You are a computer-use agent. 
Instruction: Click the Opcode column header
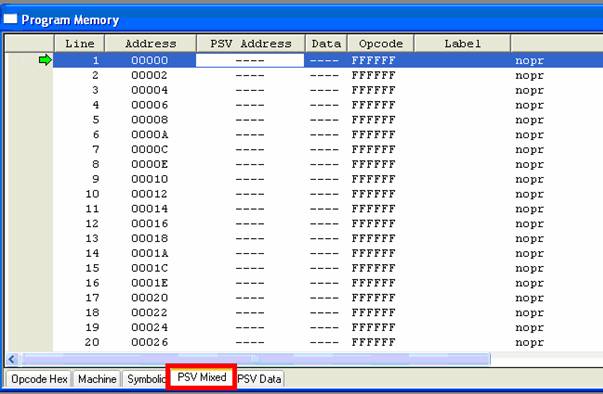[381, 43]
